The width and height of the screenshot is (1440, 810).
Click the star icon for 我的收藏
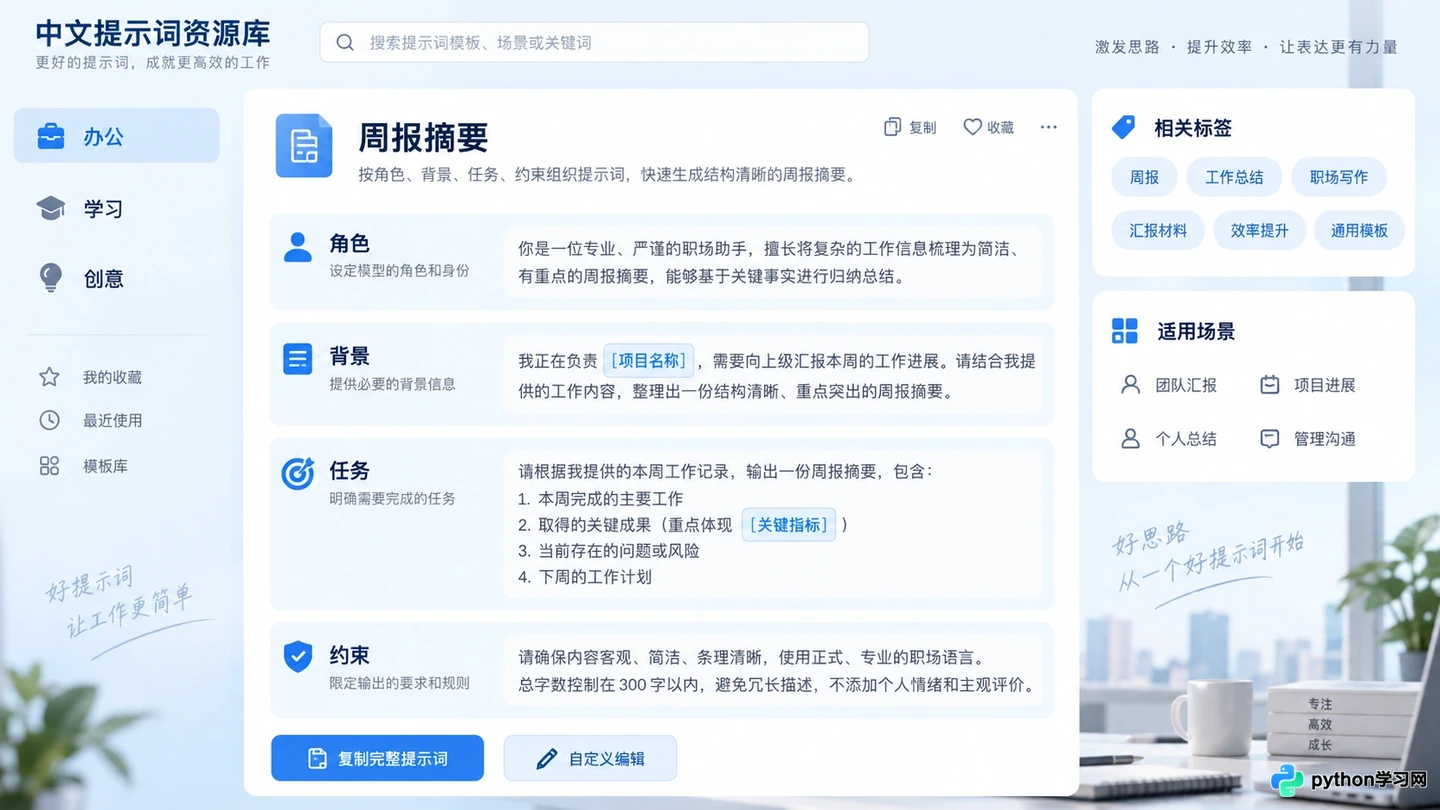click(x=49, y=377)
